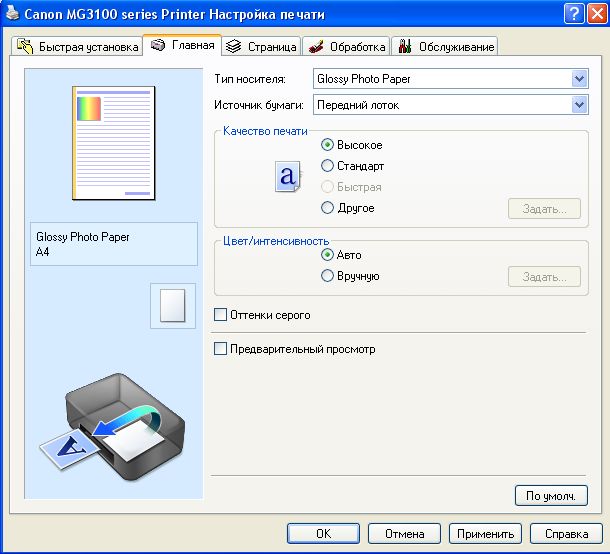This screenshot has width=610, height=554.
Task: Click Задать in the color intensity group
Action: (x=544, y=277)
